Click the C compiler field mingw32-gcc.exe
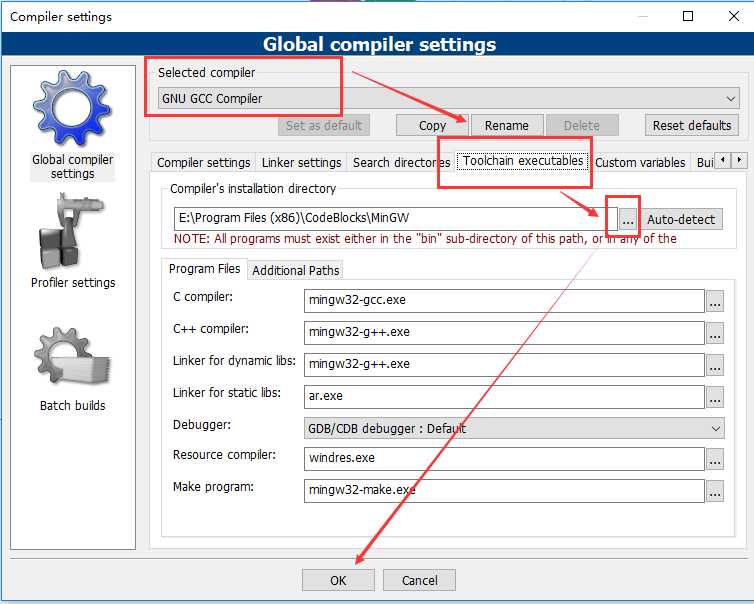This screenshot has height=604, width=754. tap(504, 301)
